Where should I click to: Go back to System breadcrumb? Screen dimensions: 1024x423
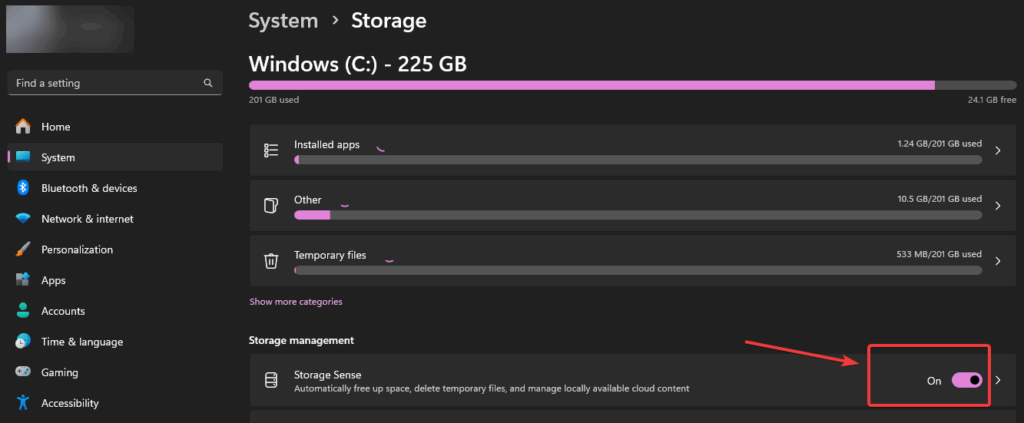[x=283, y=21]
